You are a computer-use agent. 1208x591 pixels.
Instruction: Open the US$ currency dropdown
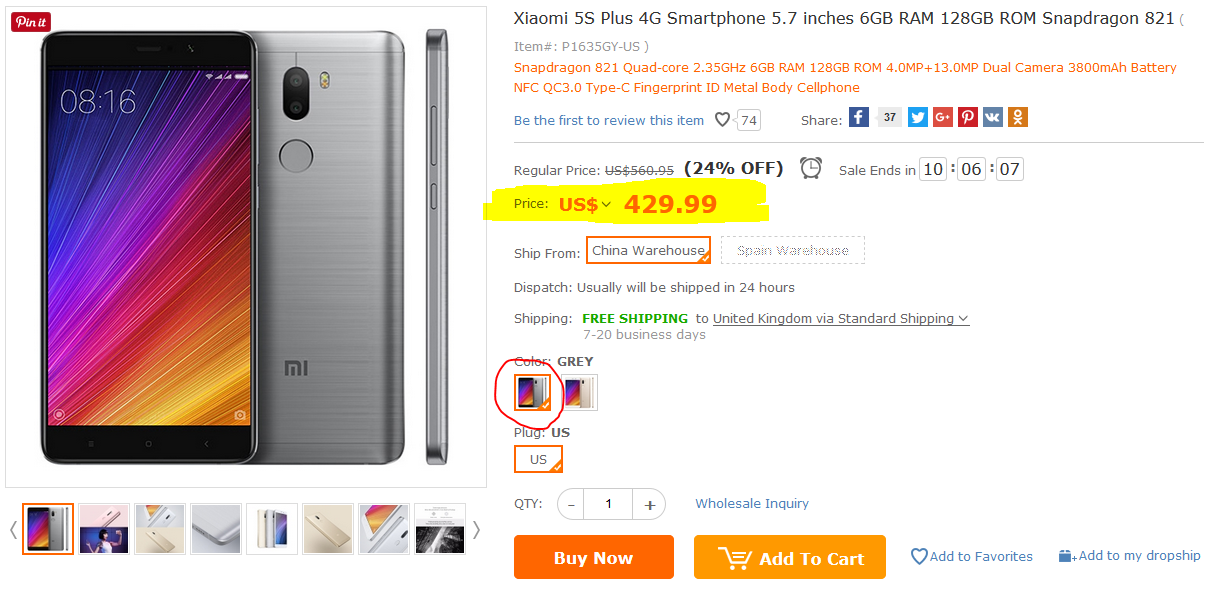585,205
